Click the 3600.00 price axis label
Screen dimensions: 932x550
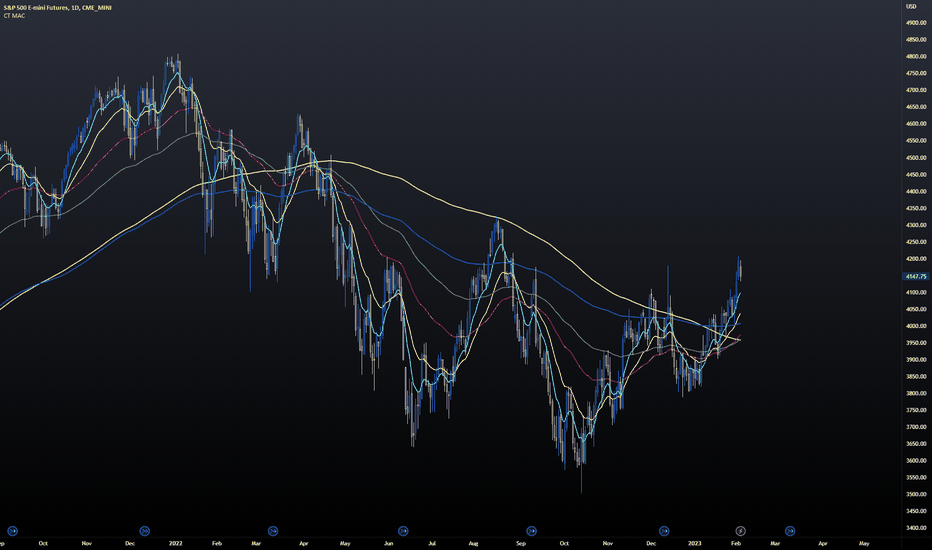tap(916, 460)
